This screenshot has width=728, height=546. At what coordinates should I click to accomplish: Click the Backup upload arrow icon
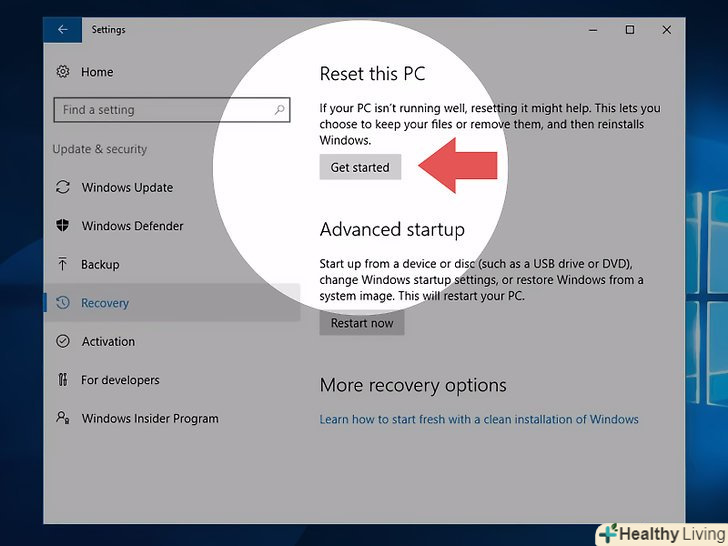pos(62,264)
